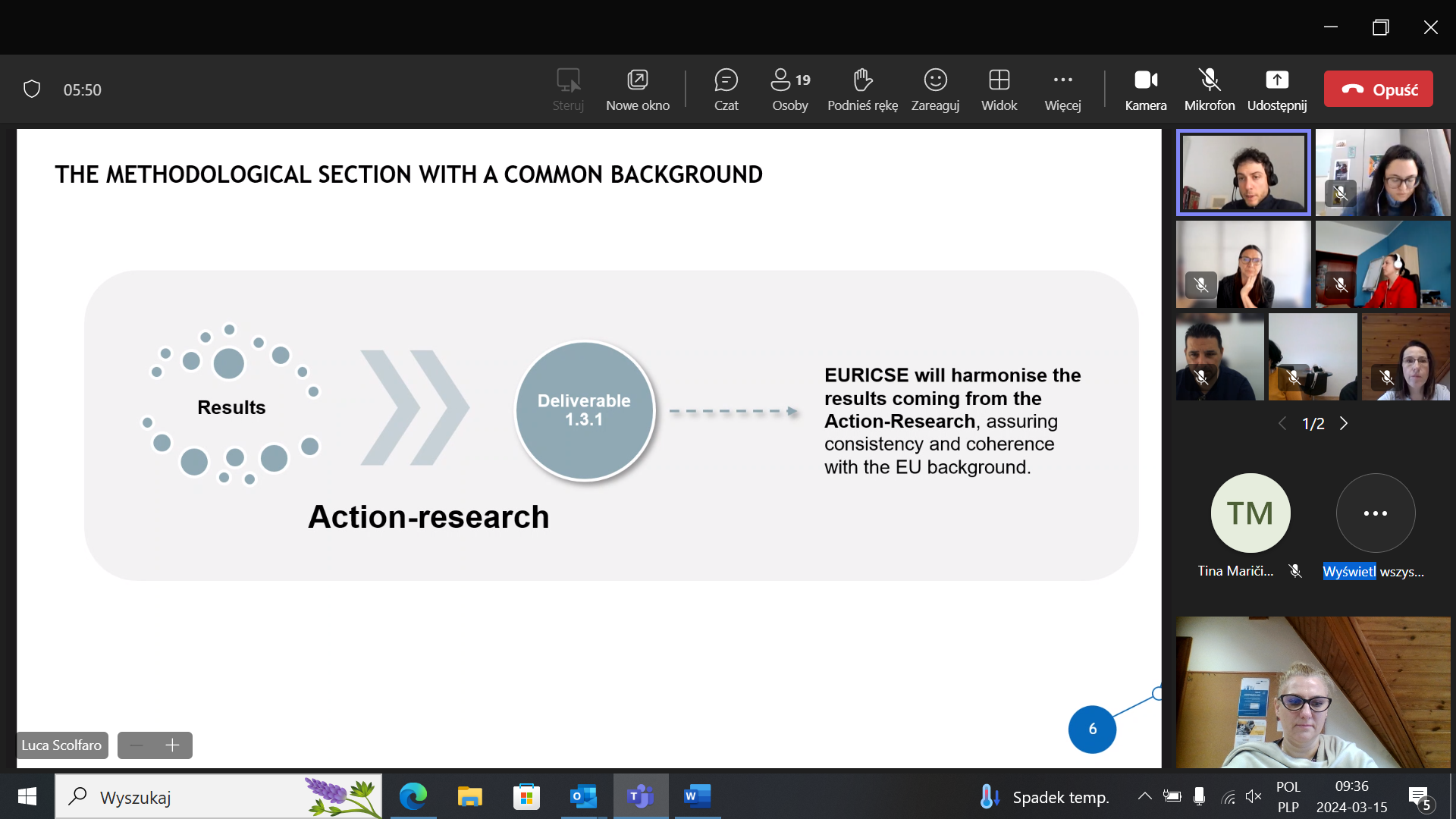Show hidden system tray icons chevron
This screenshot has width=1456, height=819.
point(1144,796)
